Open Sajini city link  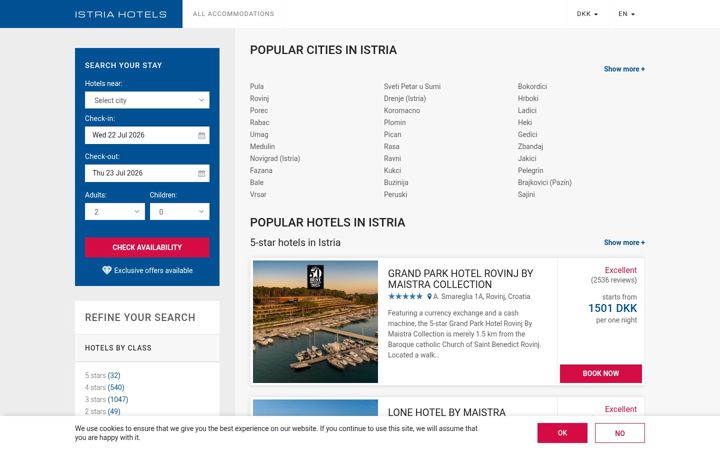pyautogui.click(x=526, y=194)
